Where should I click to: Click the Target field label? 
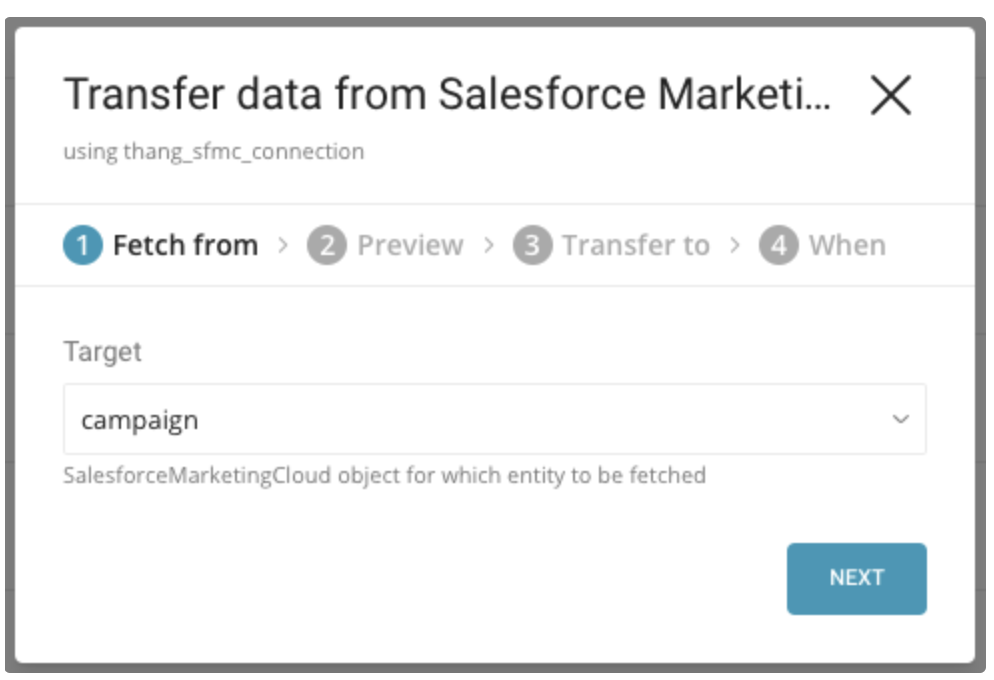(103, 352)
